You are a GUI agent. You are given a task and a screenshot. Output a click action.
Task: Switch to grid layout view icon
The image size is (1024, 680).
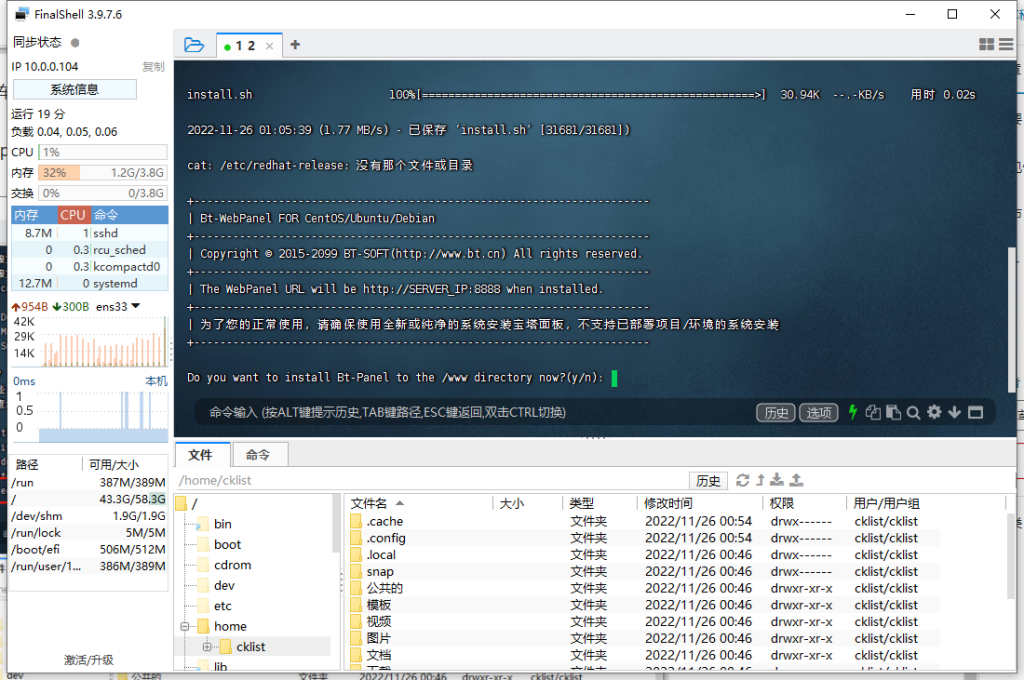coord(986,44)
